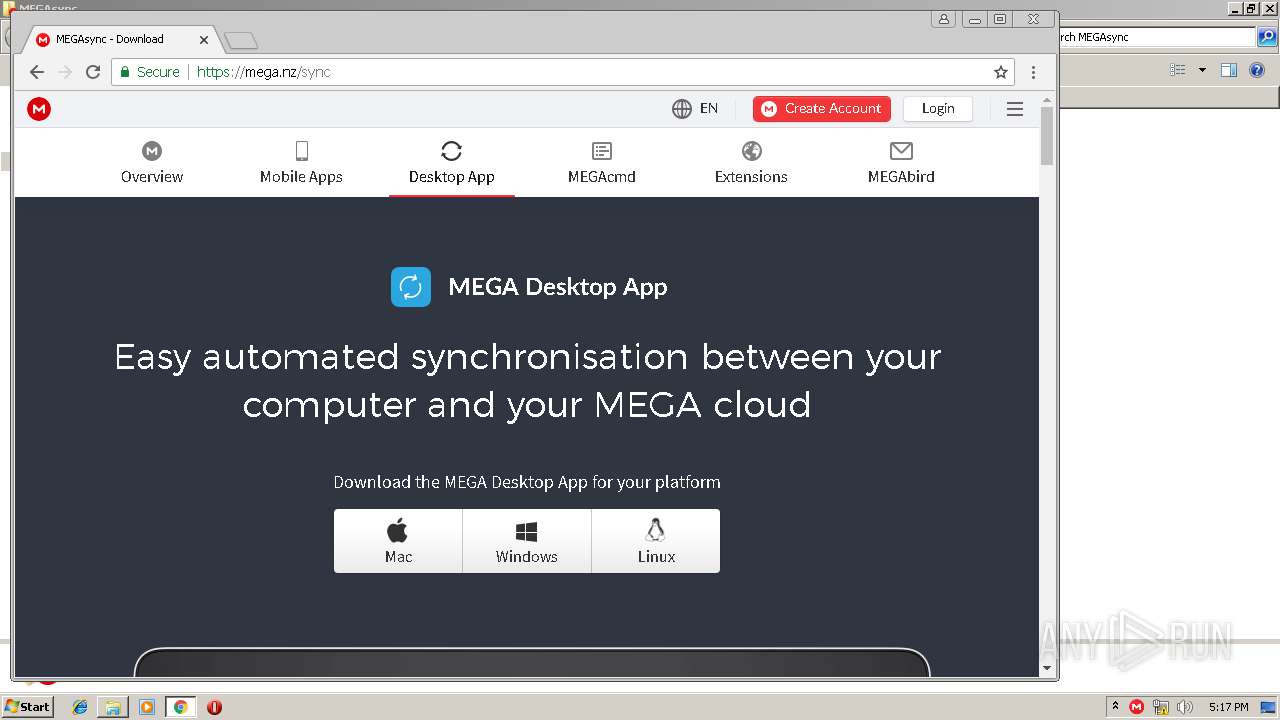Select the Desktop App tab label
Image resolution: width=1280 pixels, height=720 pixels.
(452, 177)
